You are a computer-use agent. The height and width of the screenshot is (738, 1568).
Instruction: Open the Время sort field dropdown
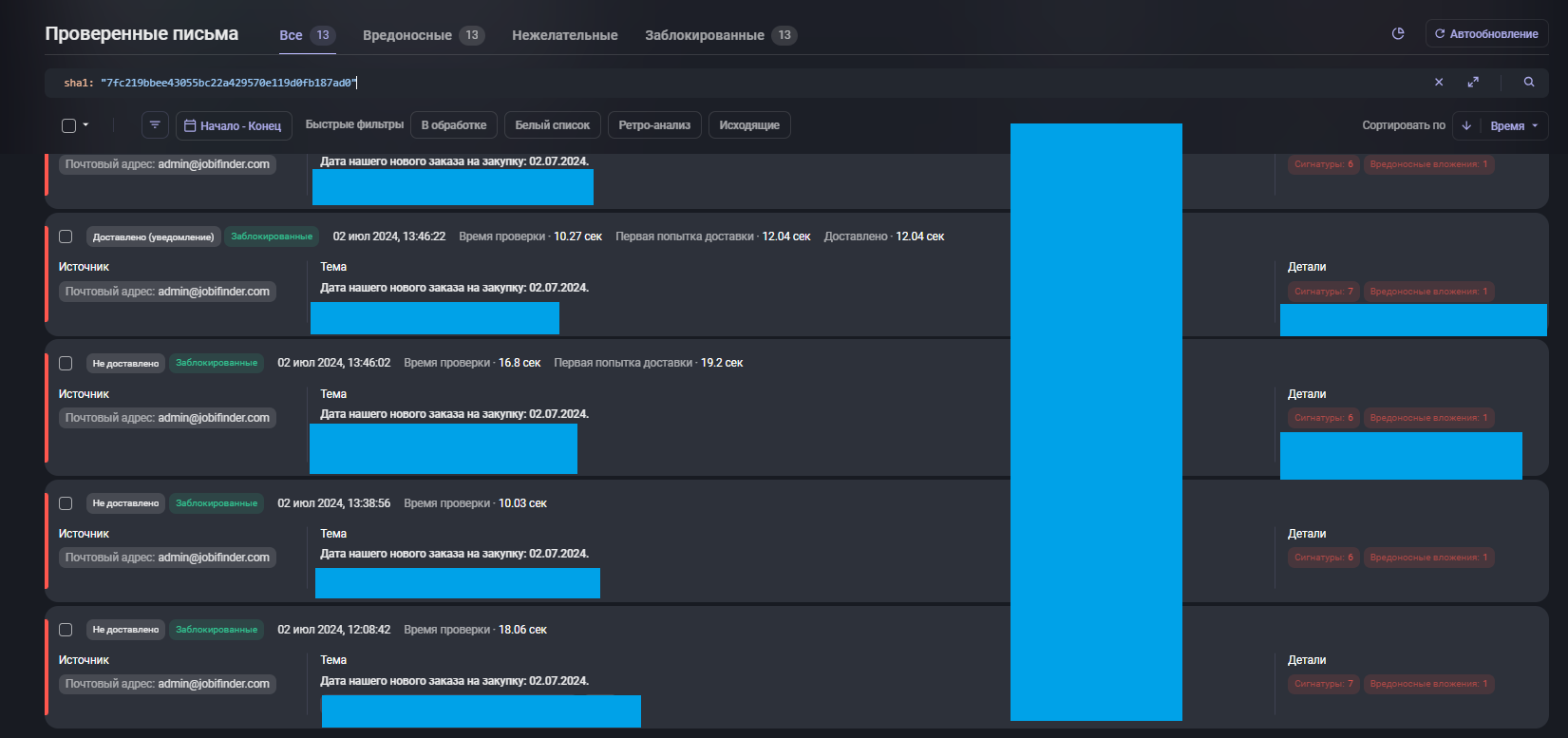[x=1515, y=125]
